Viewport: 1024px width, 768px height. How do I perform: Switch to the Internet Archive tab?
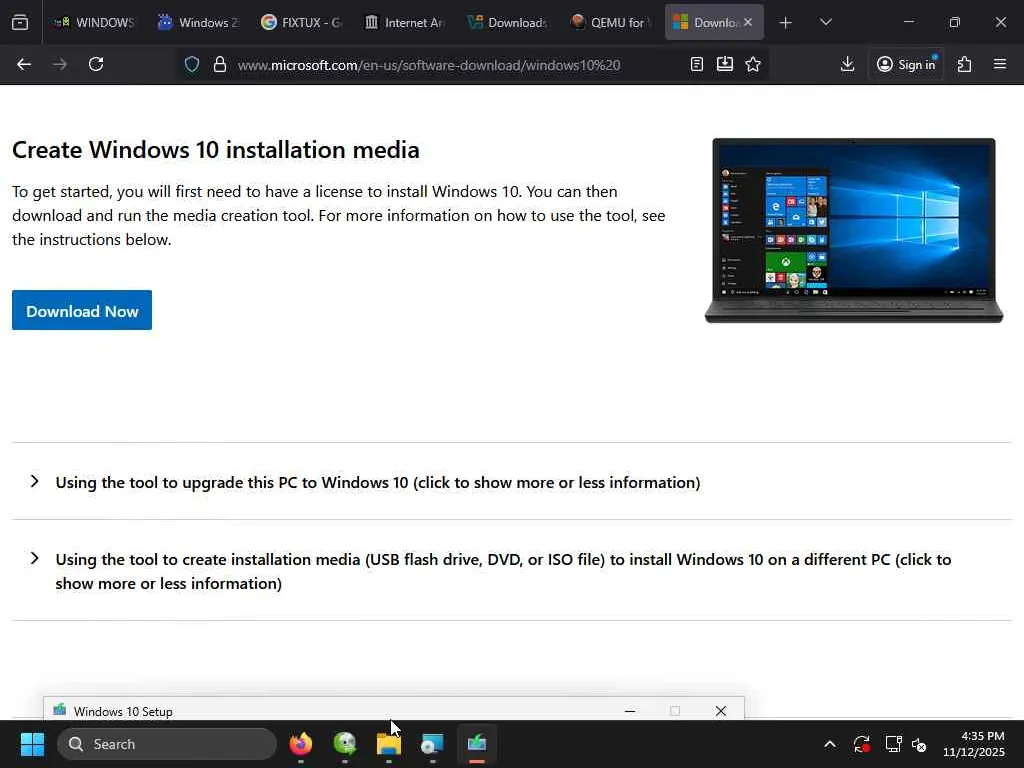click(x=405, y=23)
